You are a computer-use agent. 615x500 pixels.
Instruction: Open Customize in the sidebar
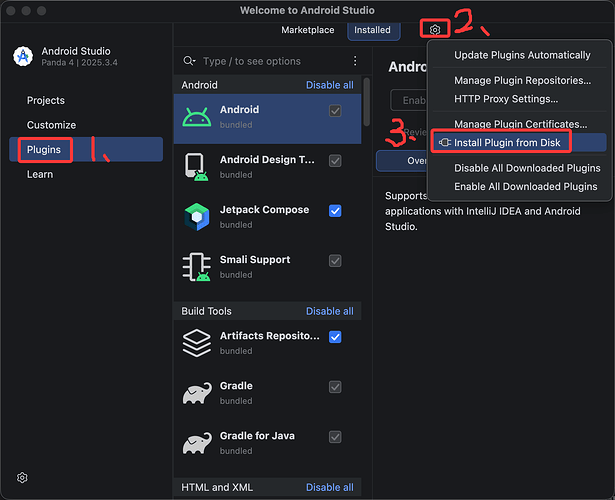86,125
